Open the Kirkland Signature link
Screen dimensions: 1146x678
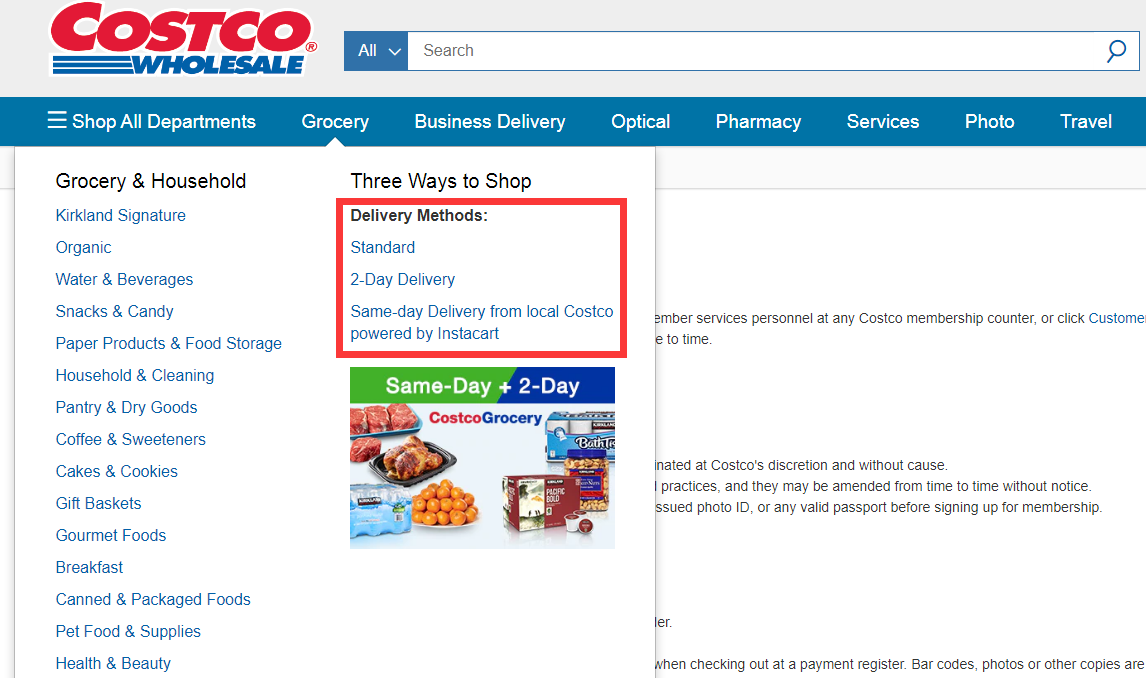coord(121,216)
